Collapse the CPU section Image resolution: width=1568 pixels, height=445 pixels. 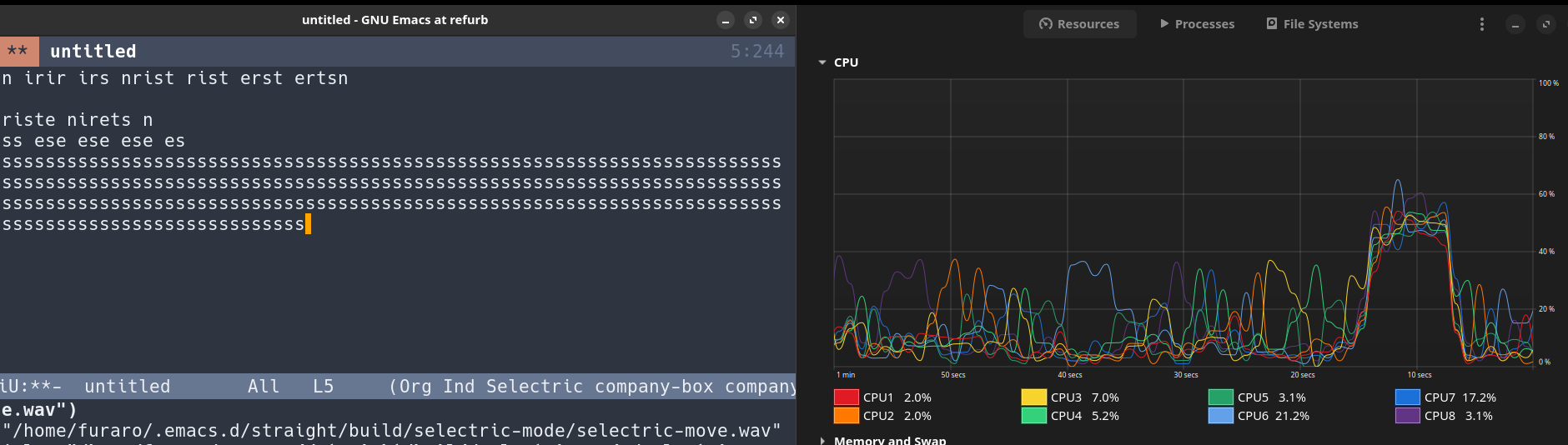point(822,62)
